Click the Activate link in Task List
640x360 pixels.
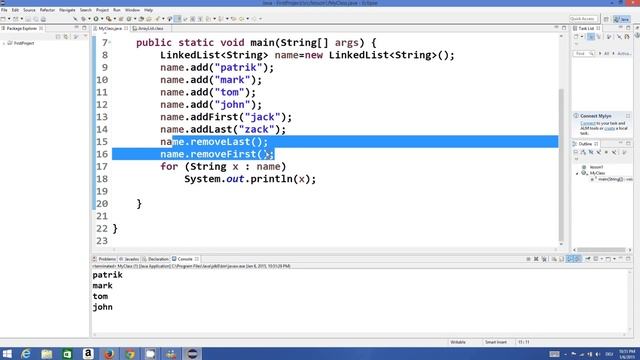point(624,53)
